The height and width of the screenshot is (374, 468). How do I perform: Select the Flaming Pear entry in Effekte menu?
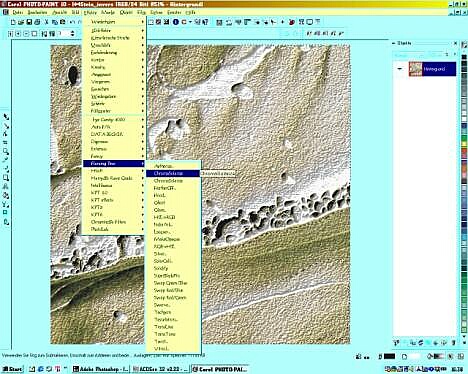pos(113,163)
